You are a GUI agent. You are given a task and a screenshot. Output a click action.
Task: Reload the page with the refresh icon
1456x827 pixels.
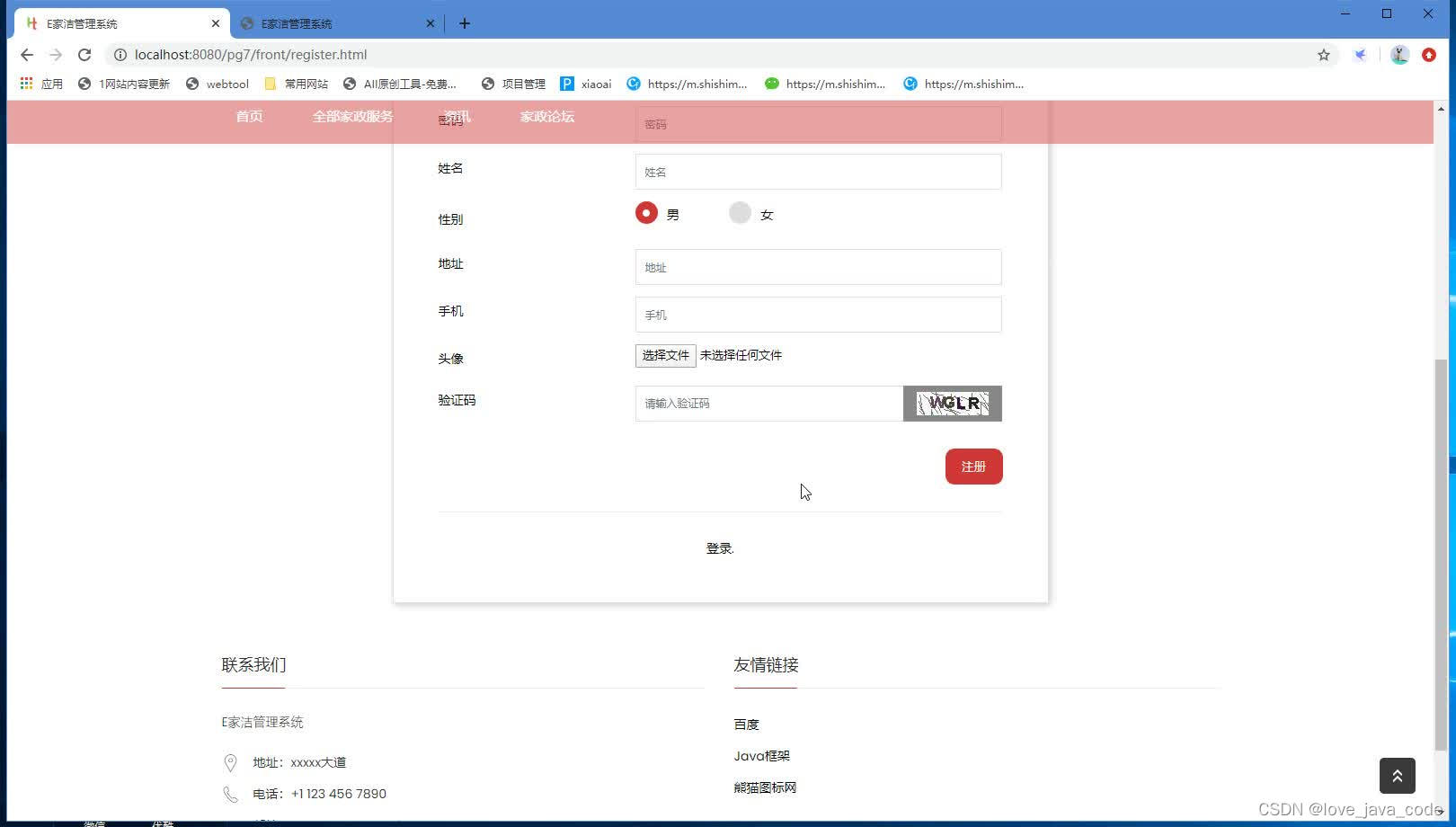point(84,54)
